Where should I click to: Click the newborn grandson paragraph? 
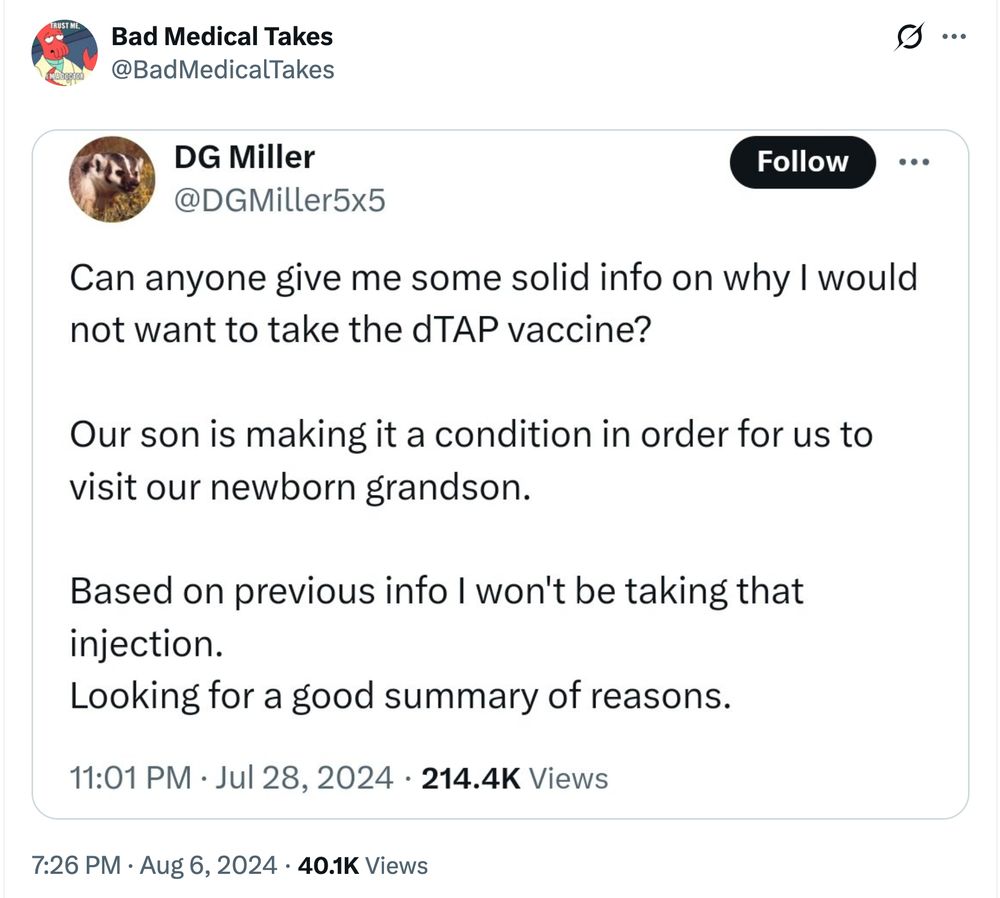470,460
